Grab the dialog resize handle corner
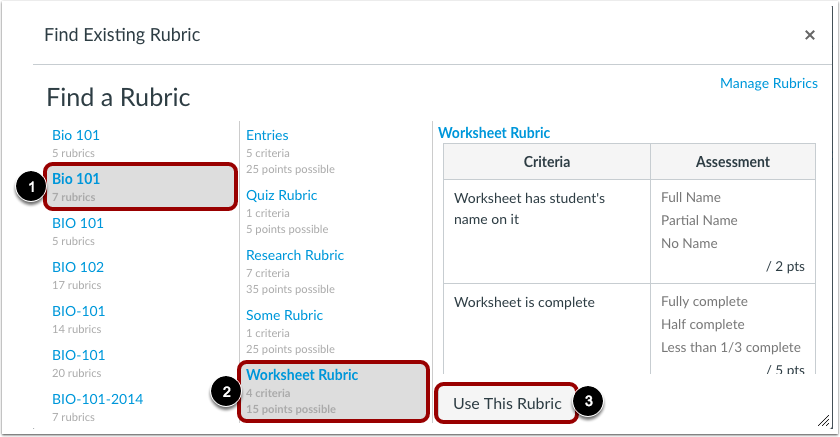The width and height of the screenshot is (840, 437). [823, 421]
